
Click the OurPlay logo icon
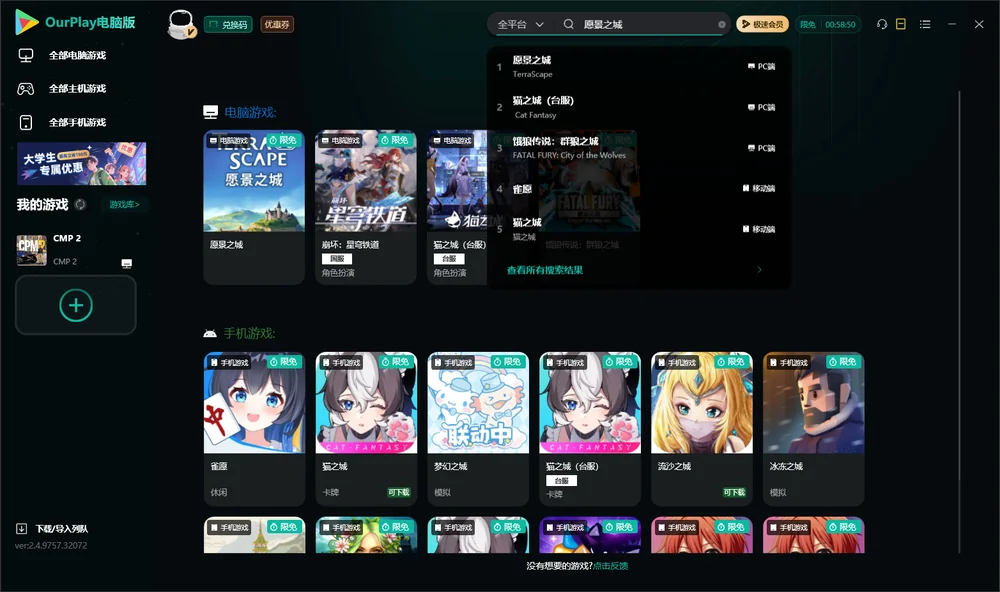pos(26,22)
